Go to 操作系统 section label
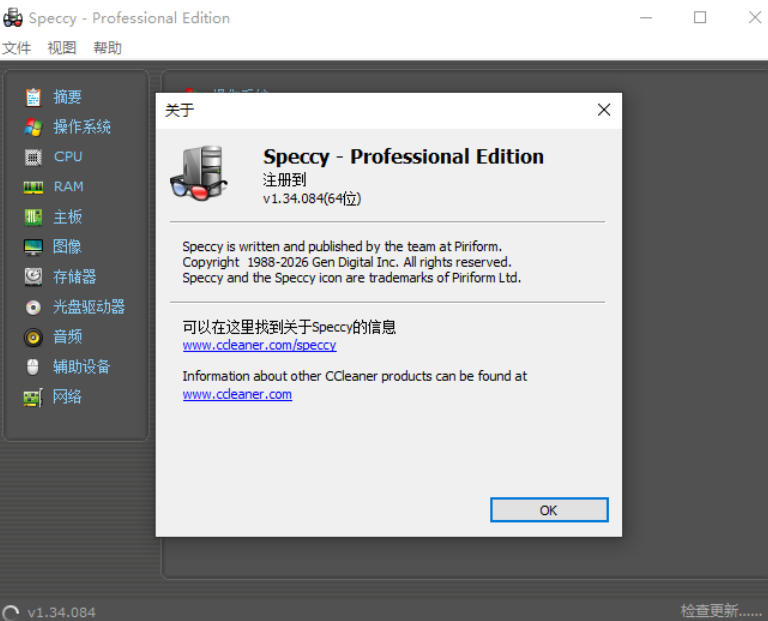The image size is (768, 621). (82, 127)
